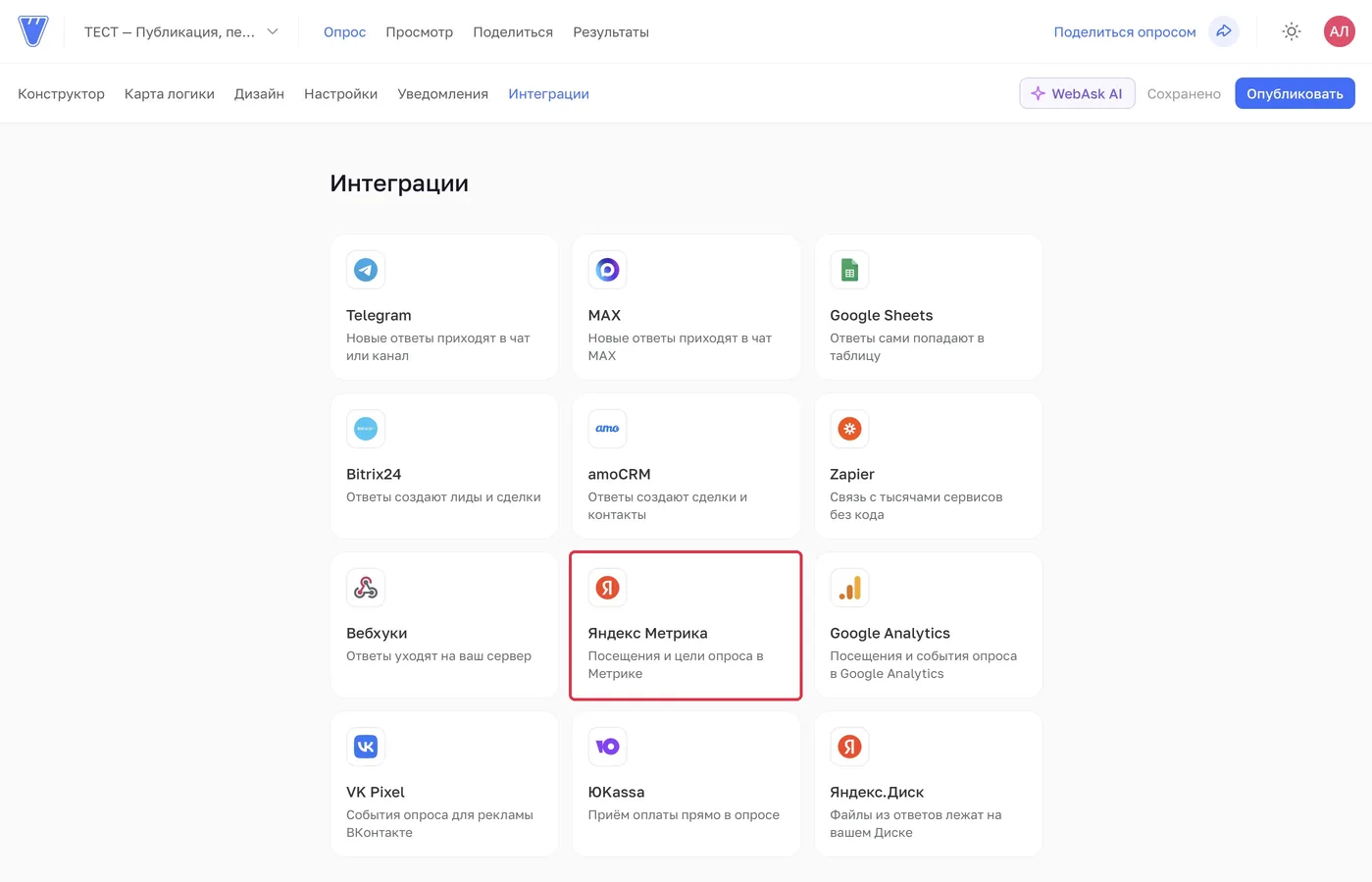Open the Google Sheets icon
The height and width of the screenshot is (882, 1372).
click(x=849, y=270)
